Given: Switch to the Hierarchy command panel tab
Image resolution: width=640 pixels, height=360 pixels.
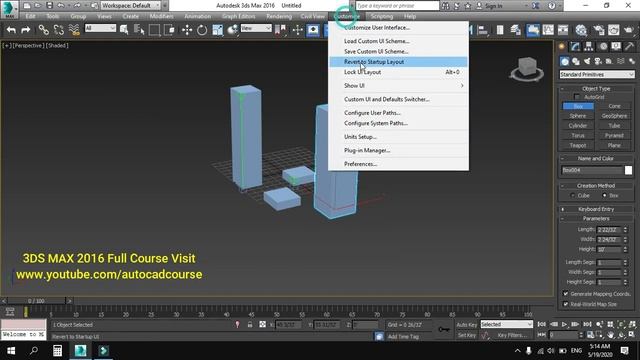Looking at the screenshot, I should click(589, 47).
